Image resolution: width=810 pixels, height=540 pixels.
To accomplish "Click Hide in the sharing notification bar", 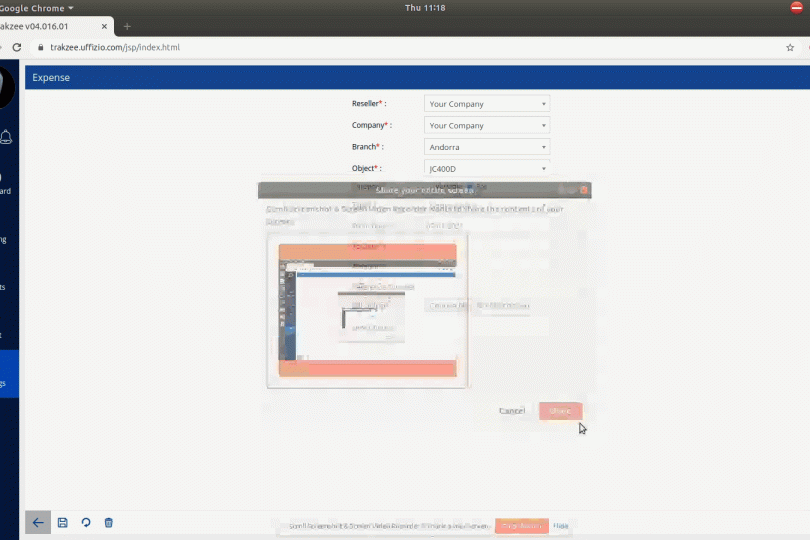I will point(561,526).
